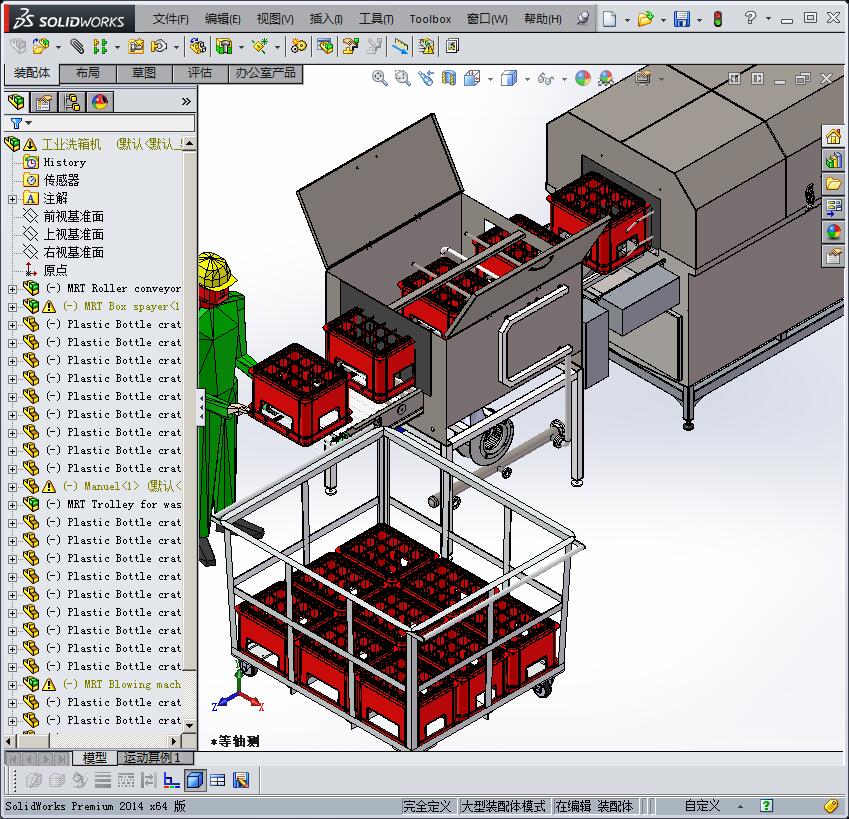Select the Zoom to Fit tool
849x819 pixels.
(378, 77)
